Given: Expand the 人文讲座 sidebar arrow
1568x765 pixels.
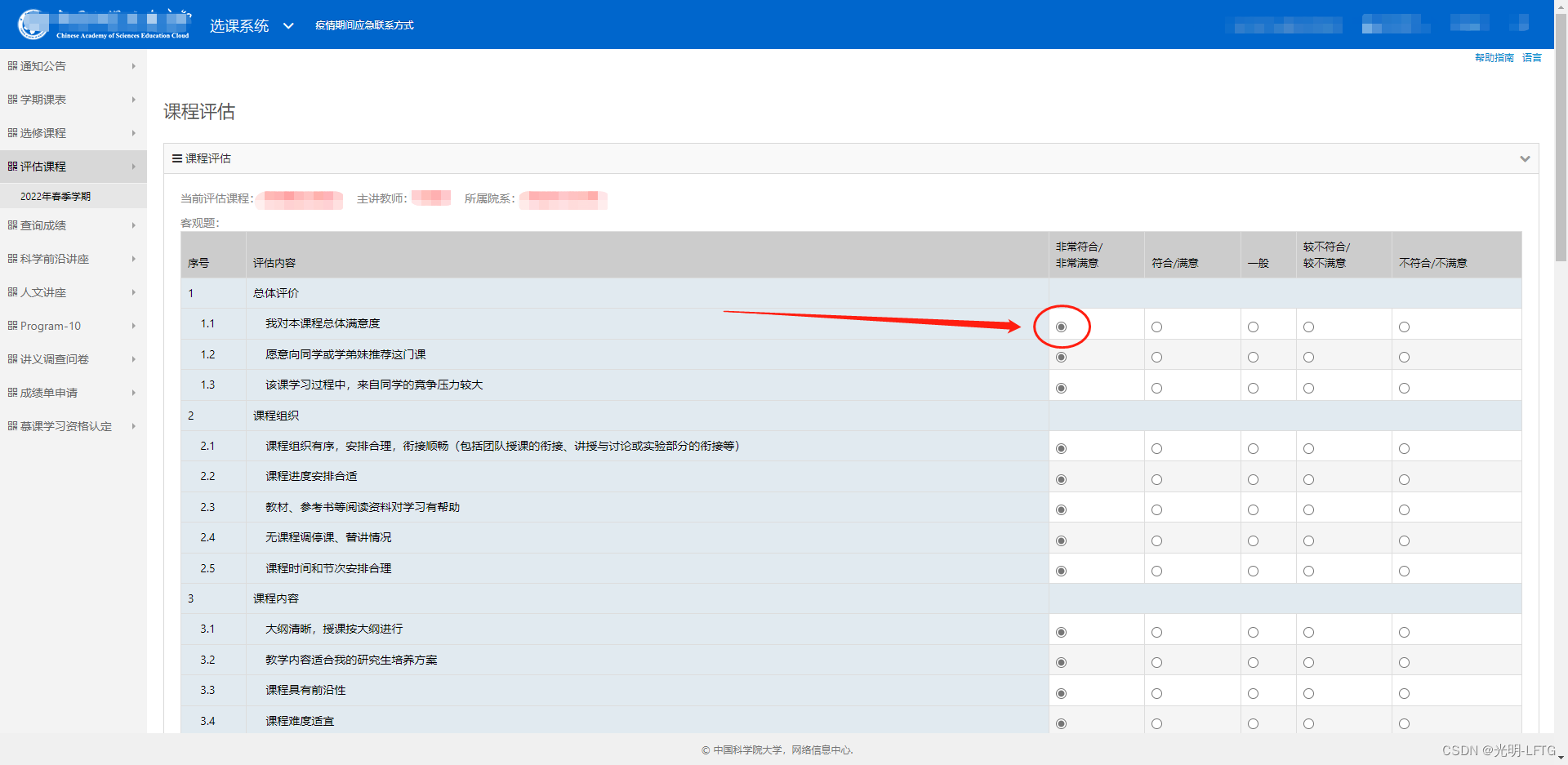Looking at the screenshot, I should [x=133, y=292].
